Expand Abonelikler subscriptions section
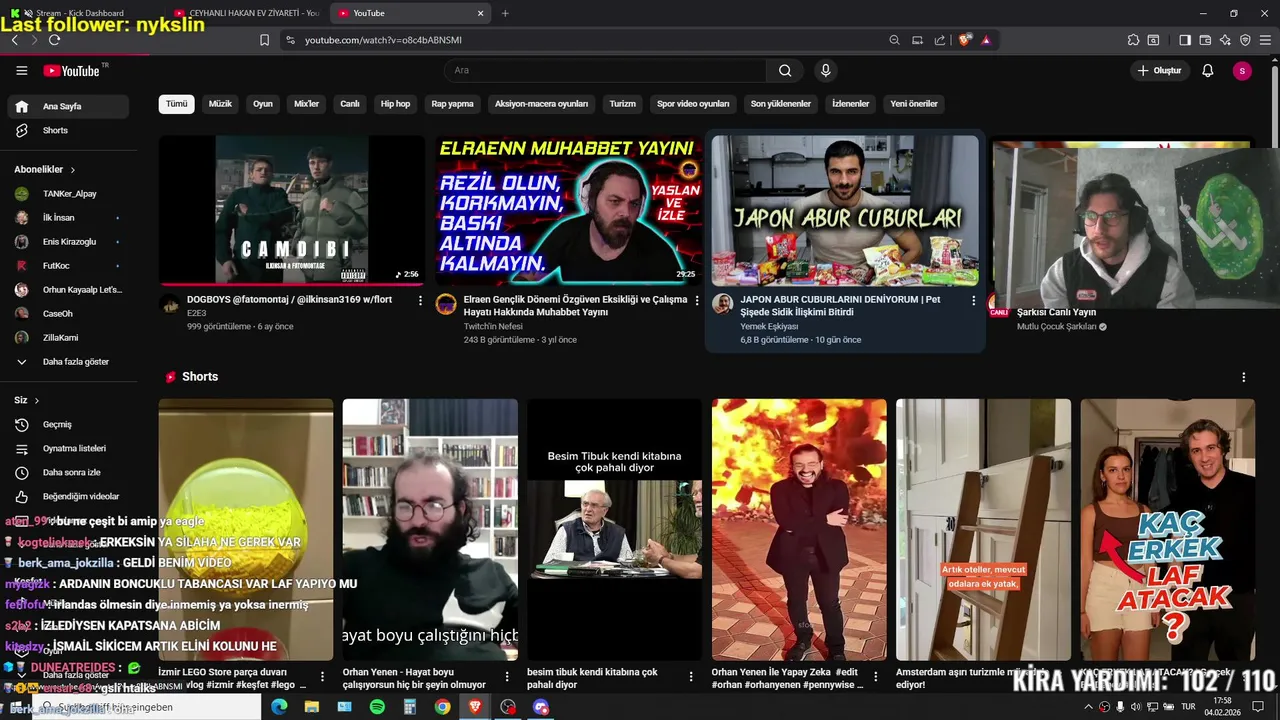Image resolution: width=1280 pixels, height=720 pixels. point(45,170)
